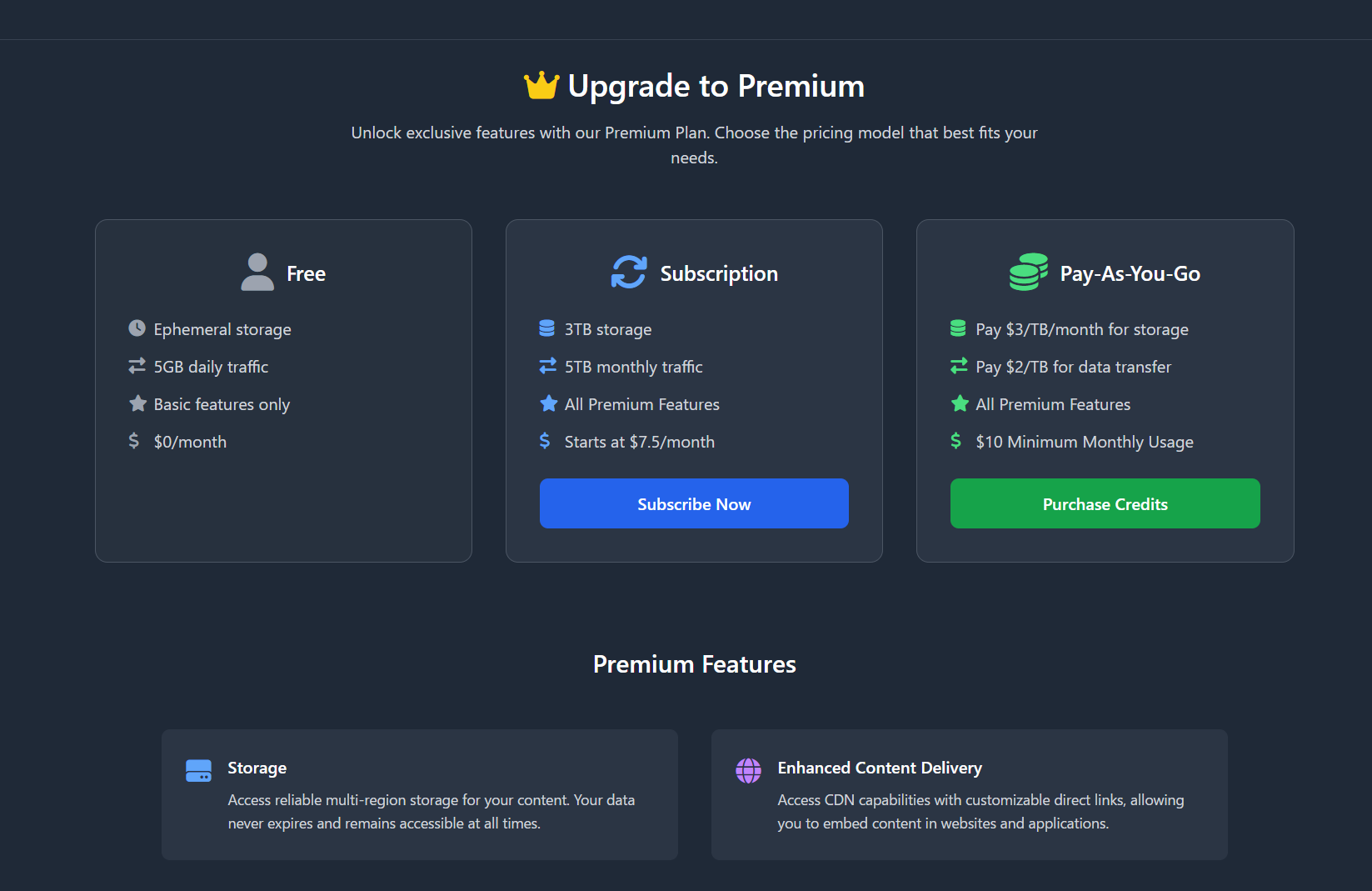Screen dimensions: 1372x891
Task: Click the Starts at $7.5/month text
Action: click(x=639, y=442)
